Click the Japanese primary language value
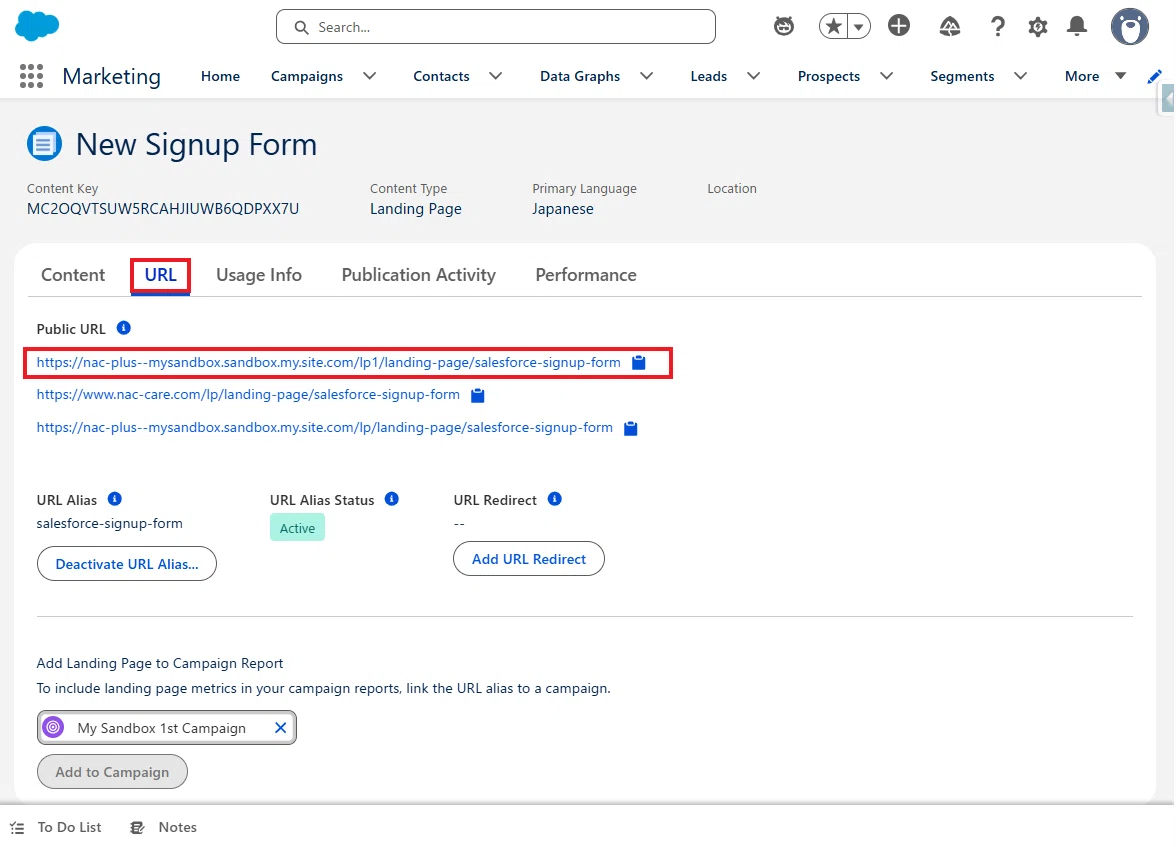Image resolution: width=1176 pixels, height=847 pixels. coord(562,209)
